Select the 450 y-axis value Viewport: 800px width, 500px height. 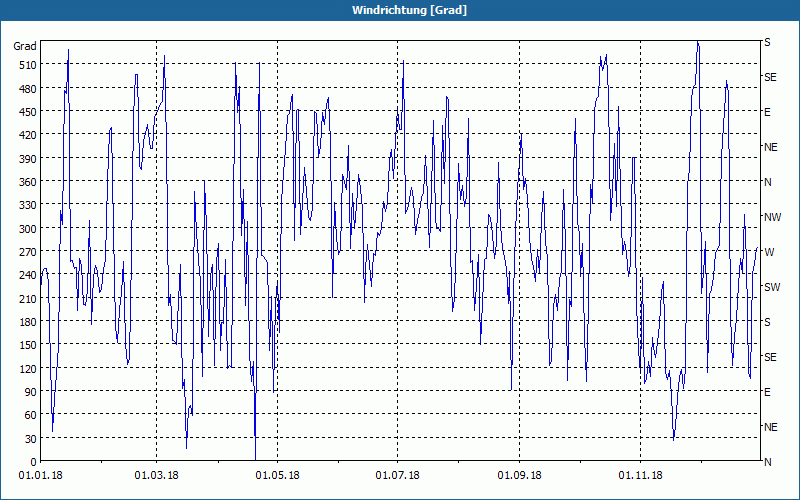click(28, 112)
